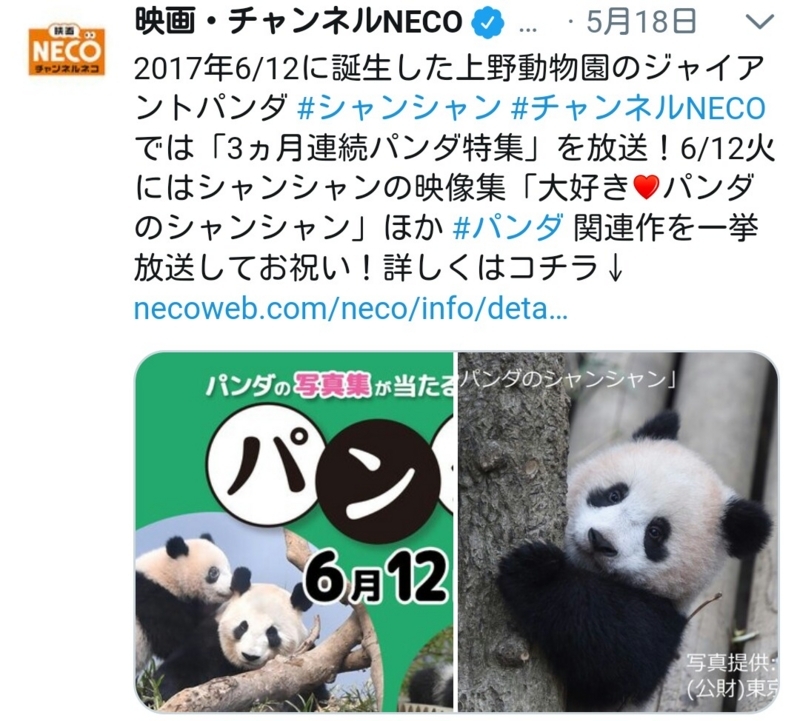Image resolution: width=800 pixels, height=721 pixels.
Task: Click the 写真提供 credit caption
Action: (x=732, y=676)
